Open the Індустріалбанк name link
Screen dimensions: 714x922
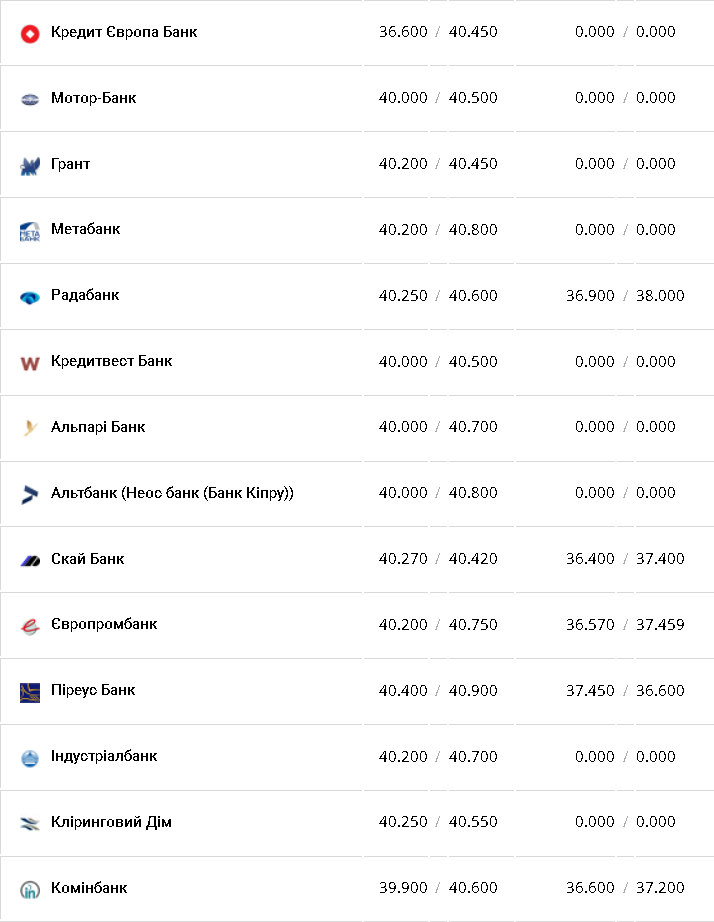click(104, 757)
